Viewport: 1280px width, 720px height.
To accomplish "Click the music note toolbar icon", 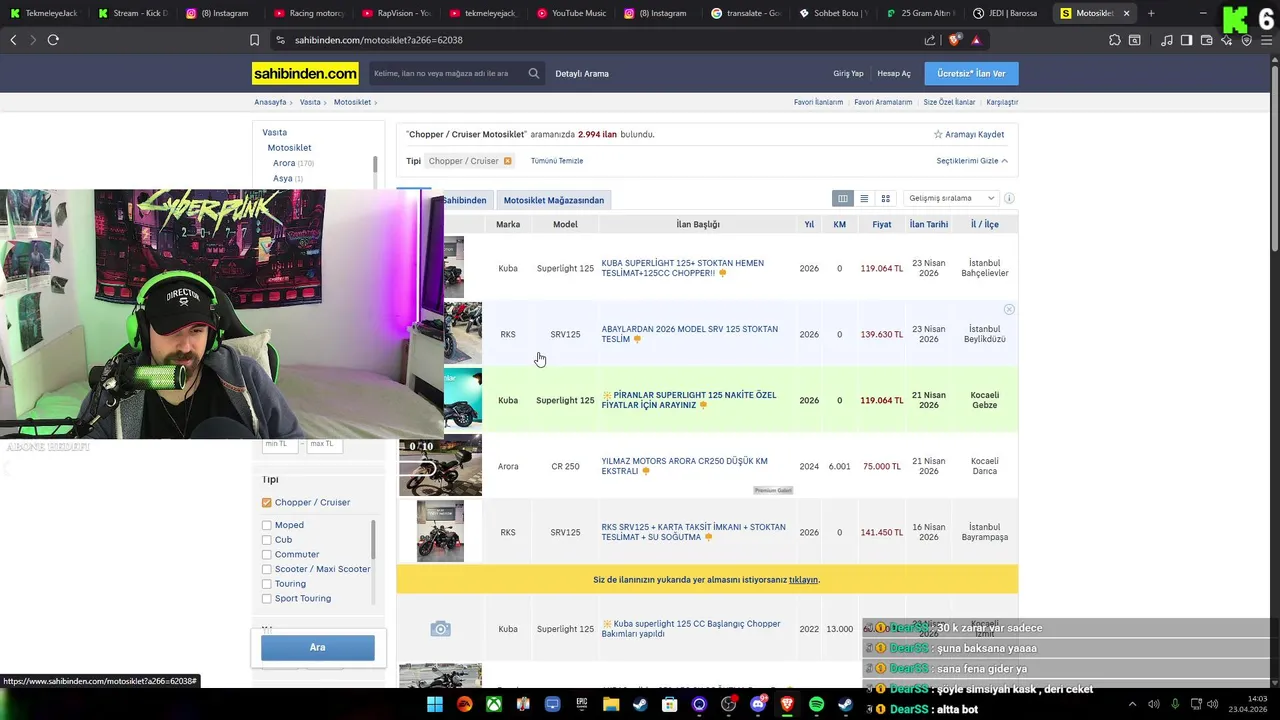I will pyautogui.click(x=1167, y=40).
